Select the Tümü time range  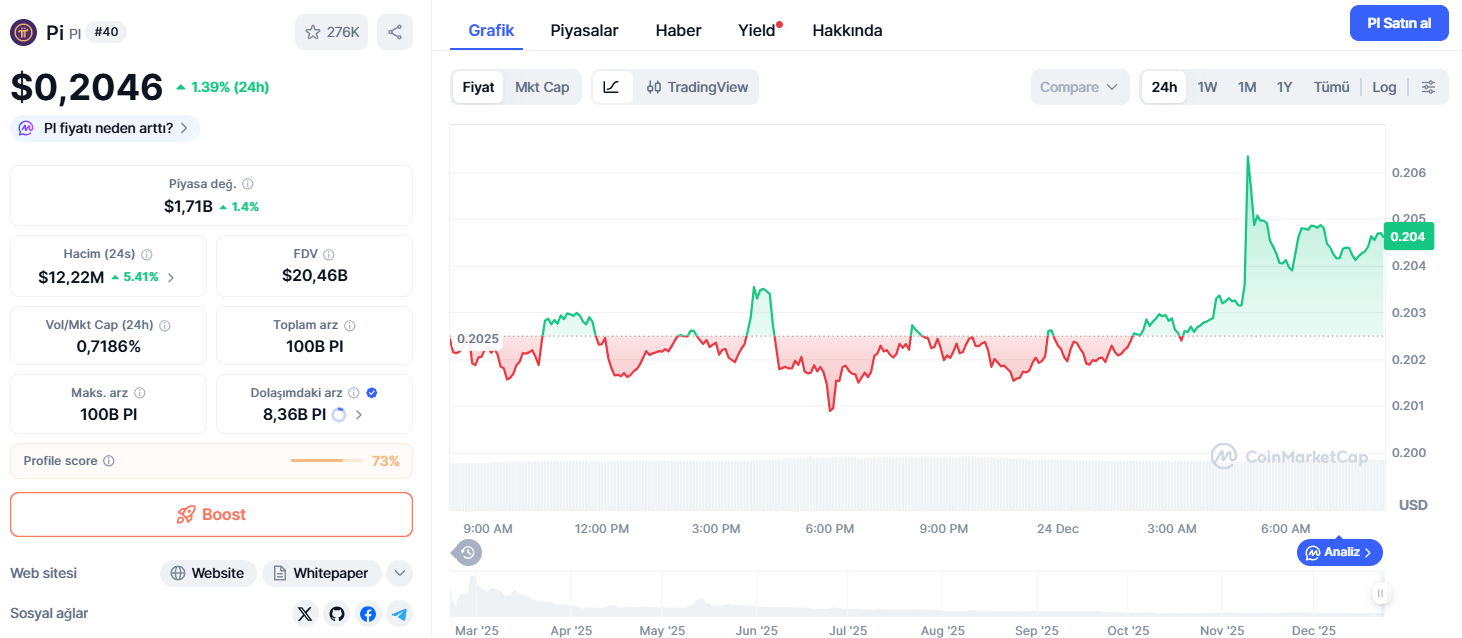pyautogui.click(x=1331, y=87)
